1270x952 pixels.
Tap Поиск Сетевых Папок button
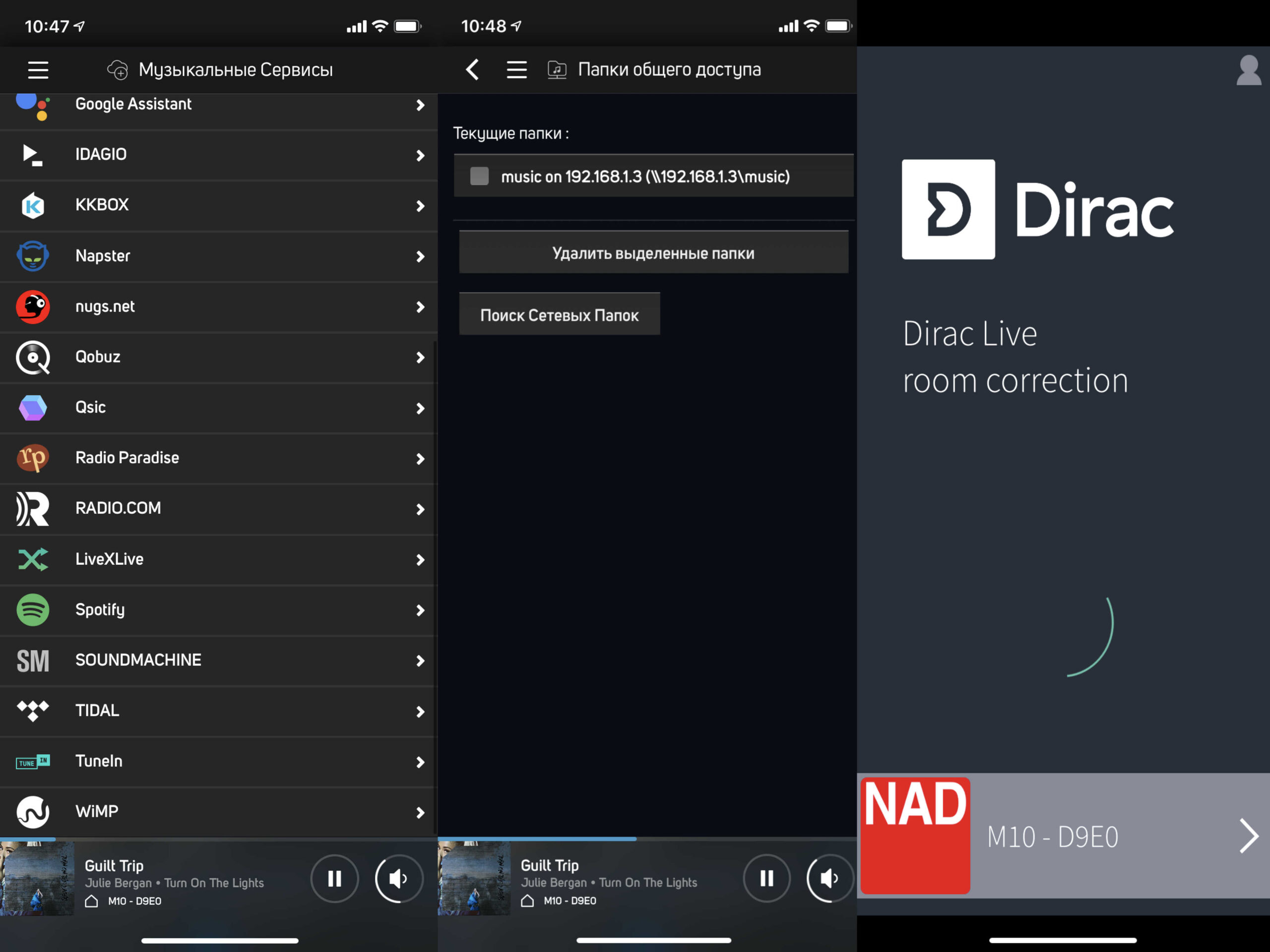pyautogui.click(x=559, y=314)
